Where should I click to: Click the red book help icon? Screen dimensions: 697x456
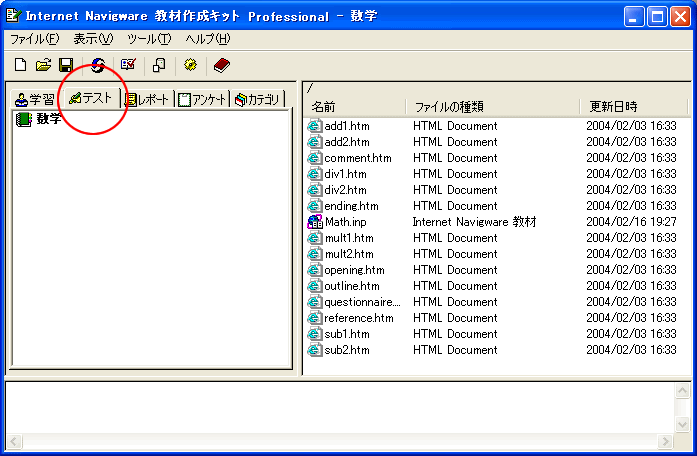[x=221, y=65]
